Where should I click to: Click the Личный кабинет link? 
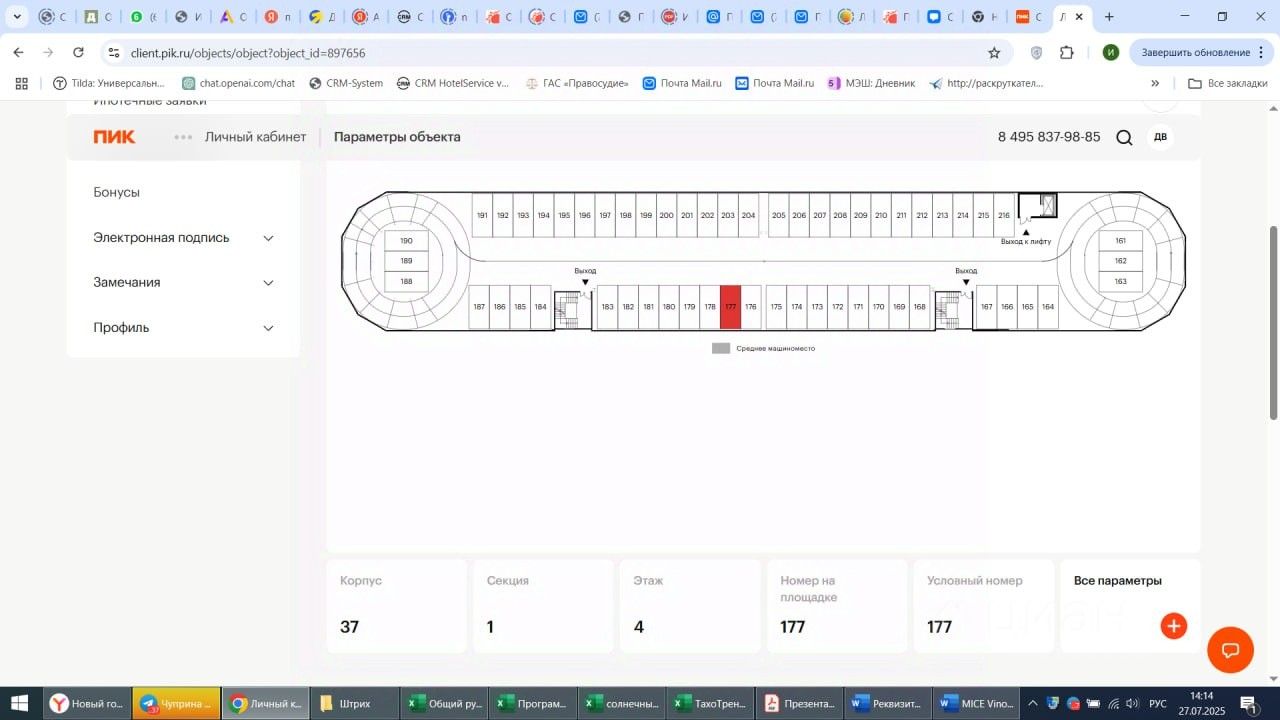pos(255,137)
